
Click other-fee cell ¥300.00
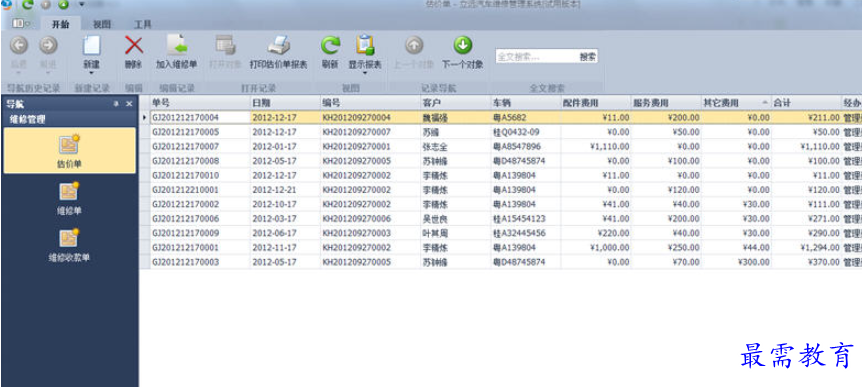click(736, 262)
